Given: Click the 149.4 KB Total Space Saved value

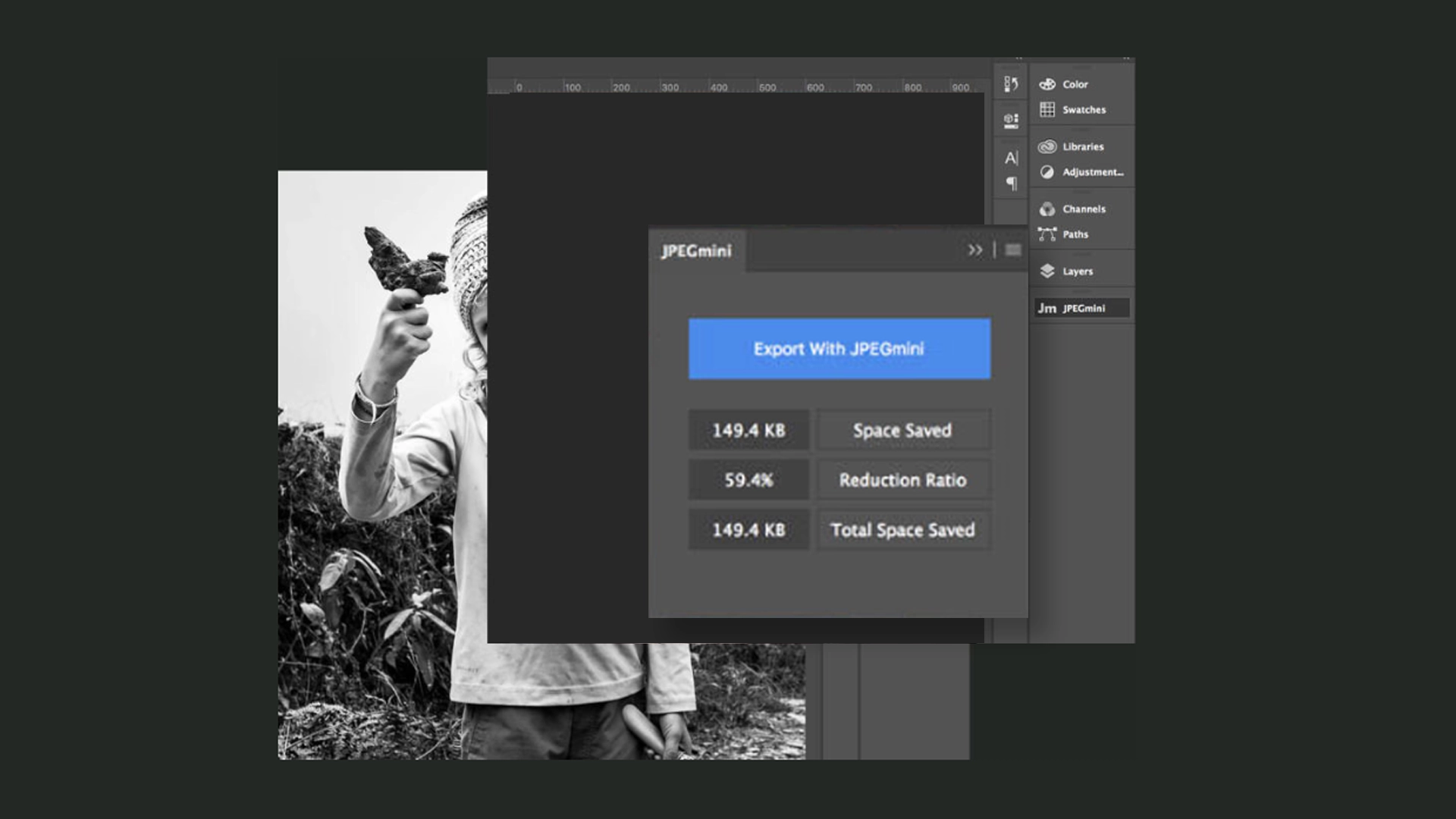Looking at the screenshot, I should [x=748, y=530].
